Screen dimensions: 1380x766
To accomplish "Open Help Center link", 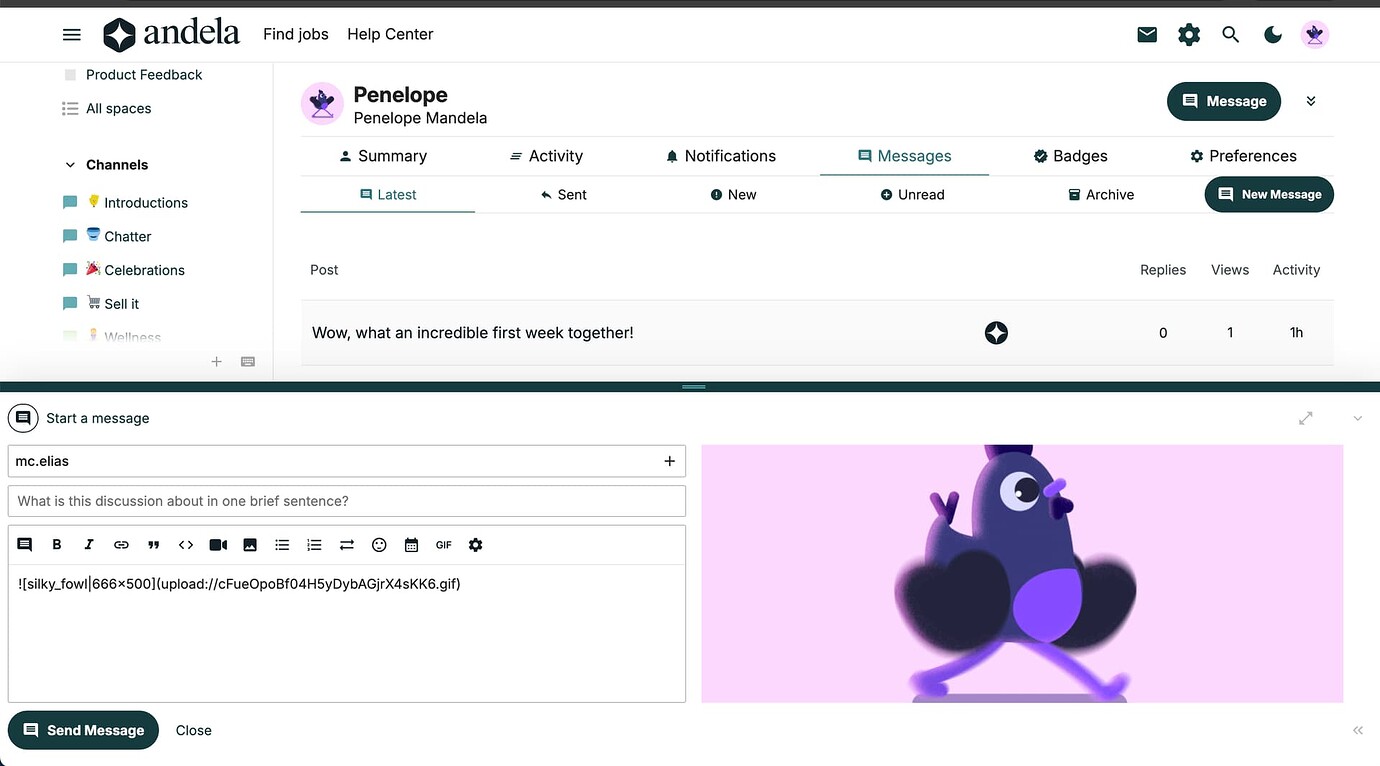I will click(390, 34).
